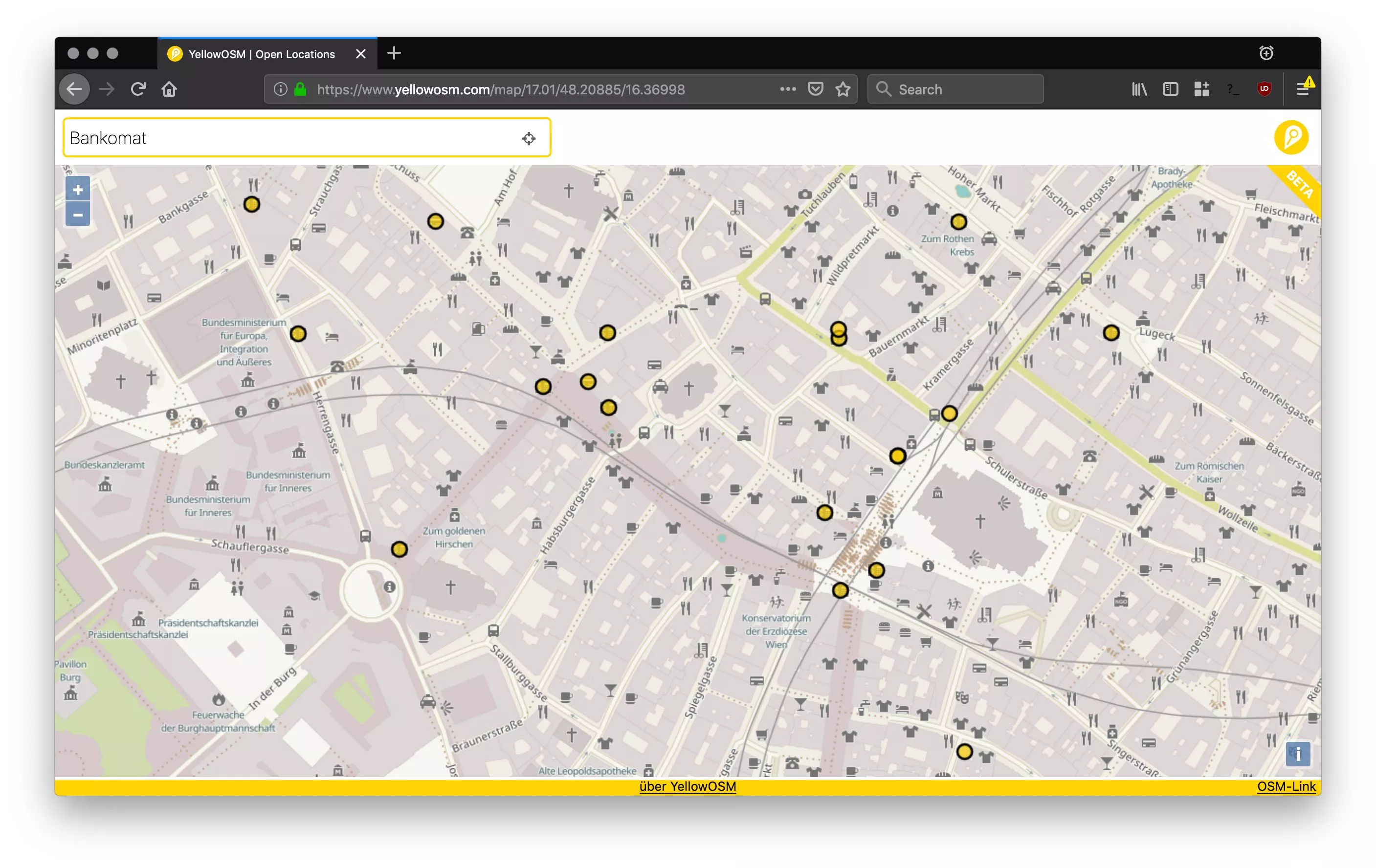Zoom in using the plus button
This screenshot has width=1376, height=868.
point(77,189)
